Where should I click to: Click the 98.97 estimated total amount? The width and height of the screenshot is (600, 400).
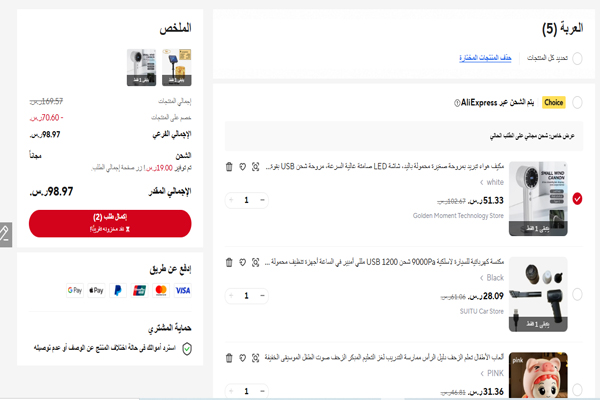51,191
